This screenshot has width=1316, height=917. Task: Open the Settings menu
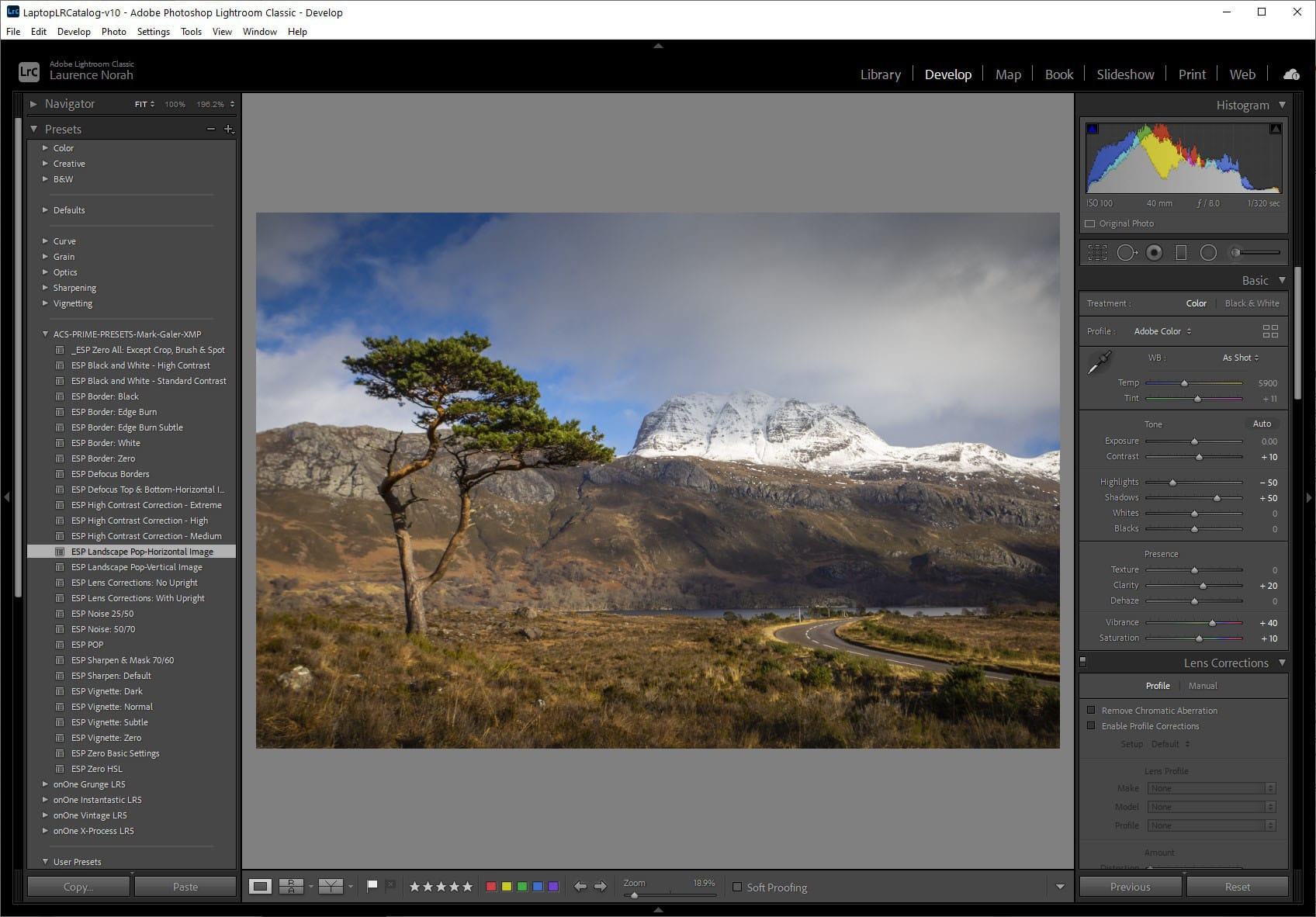click(x=153, y=31)
